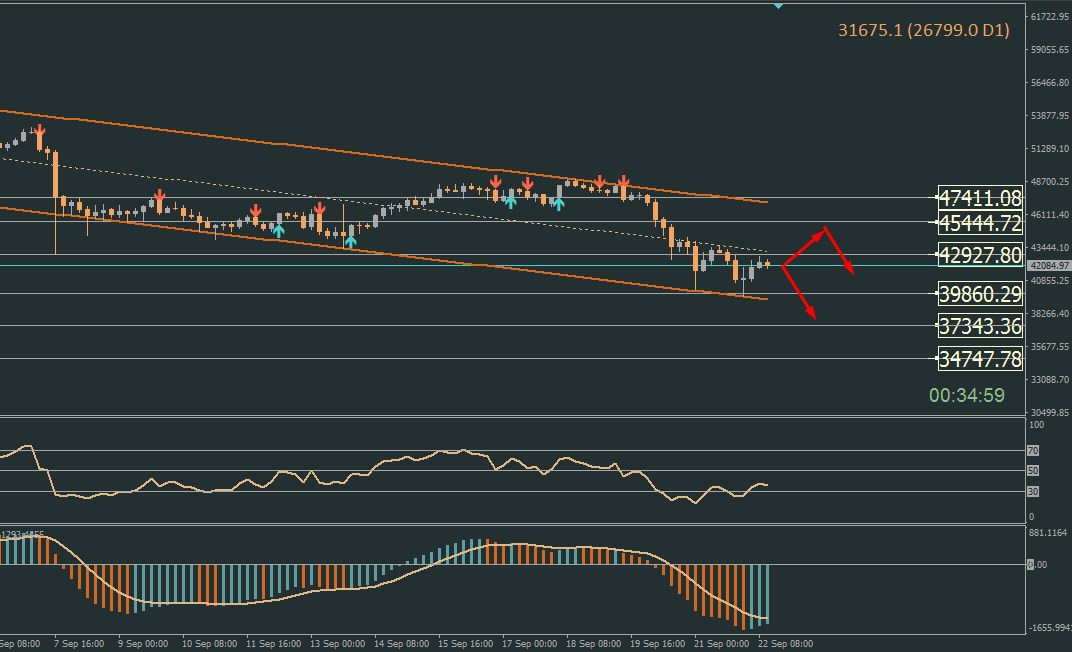The width and height of the screenshot is (1072, 652).
Task: Click the 42927.80 price level label
Action: pos(980,255)
